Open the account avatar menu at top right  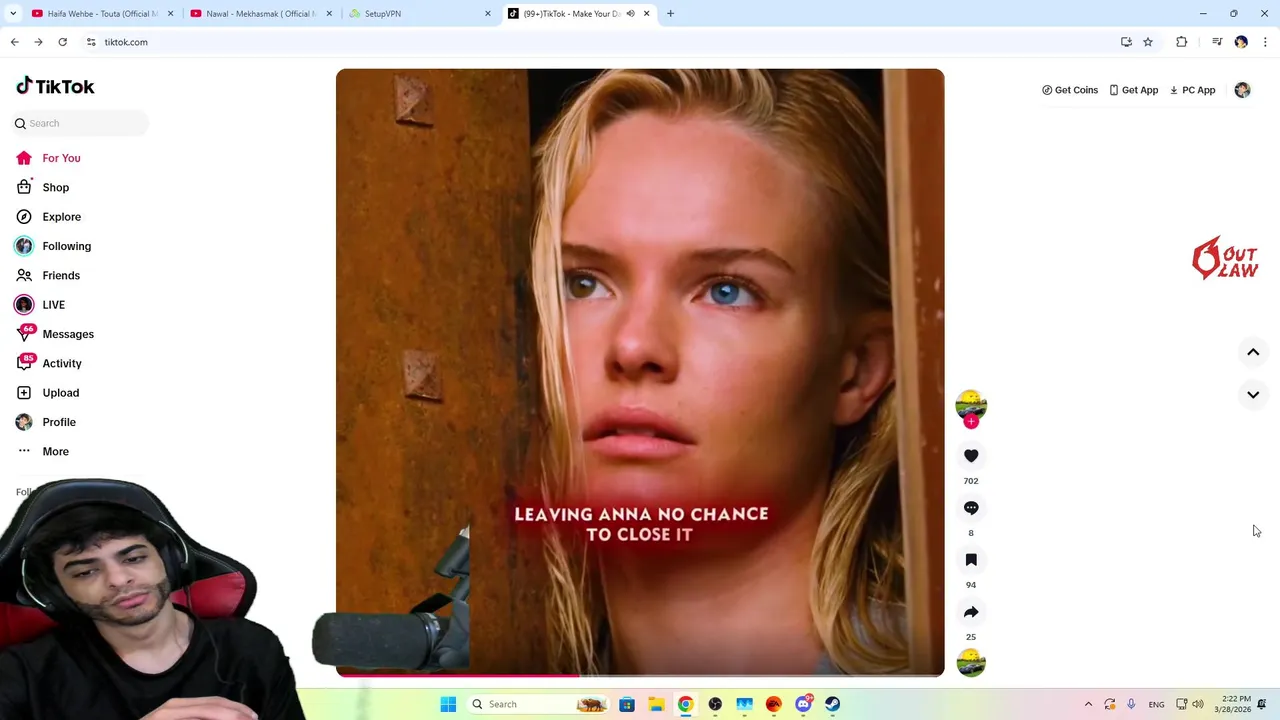(x=1242, y=90)
